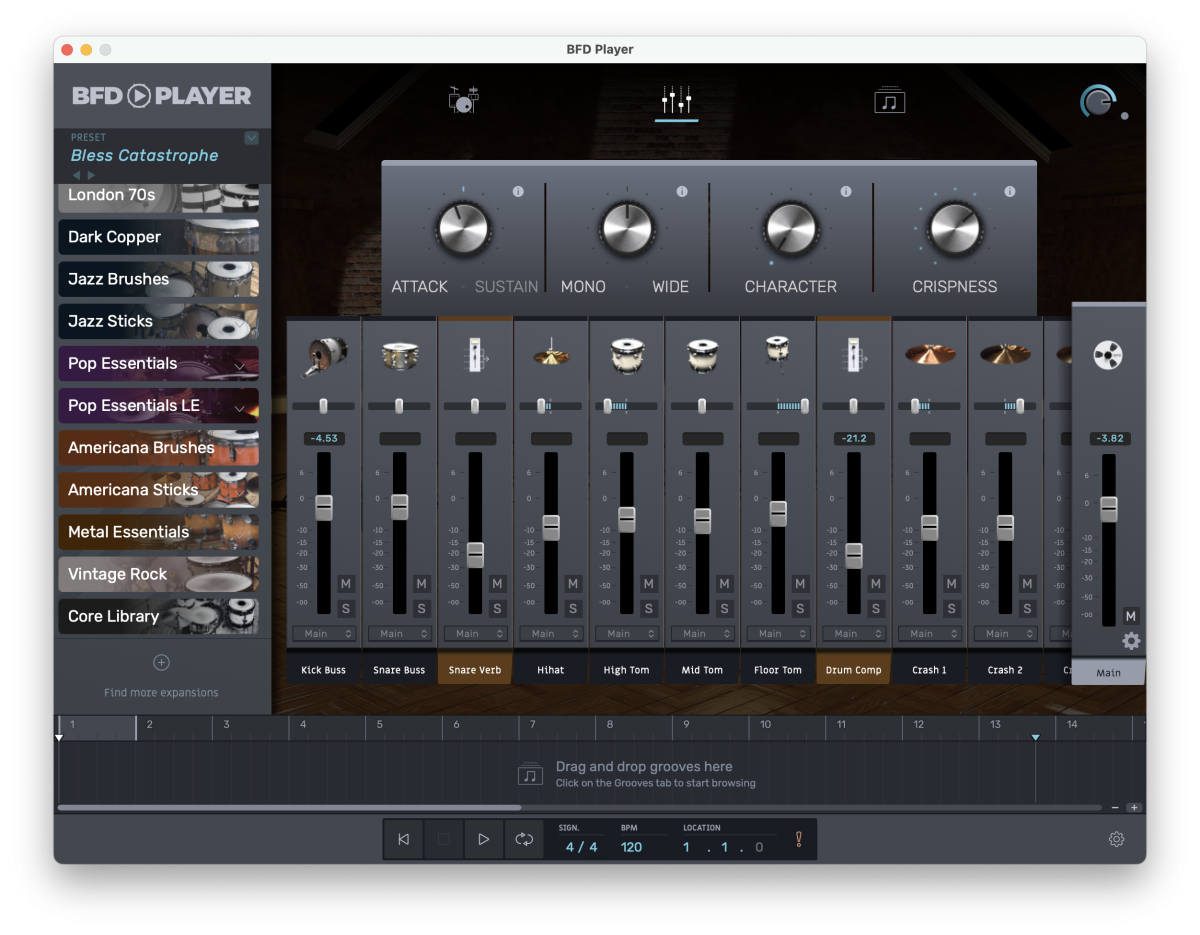
Task: Expand the Pop Essentials chevron
Action: point(240,367)
